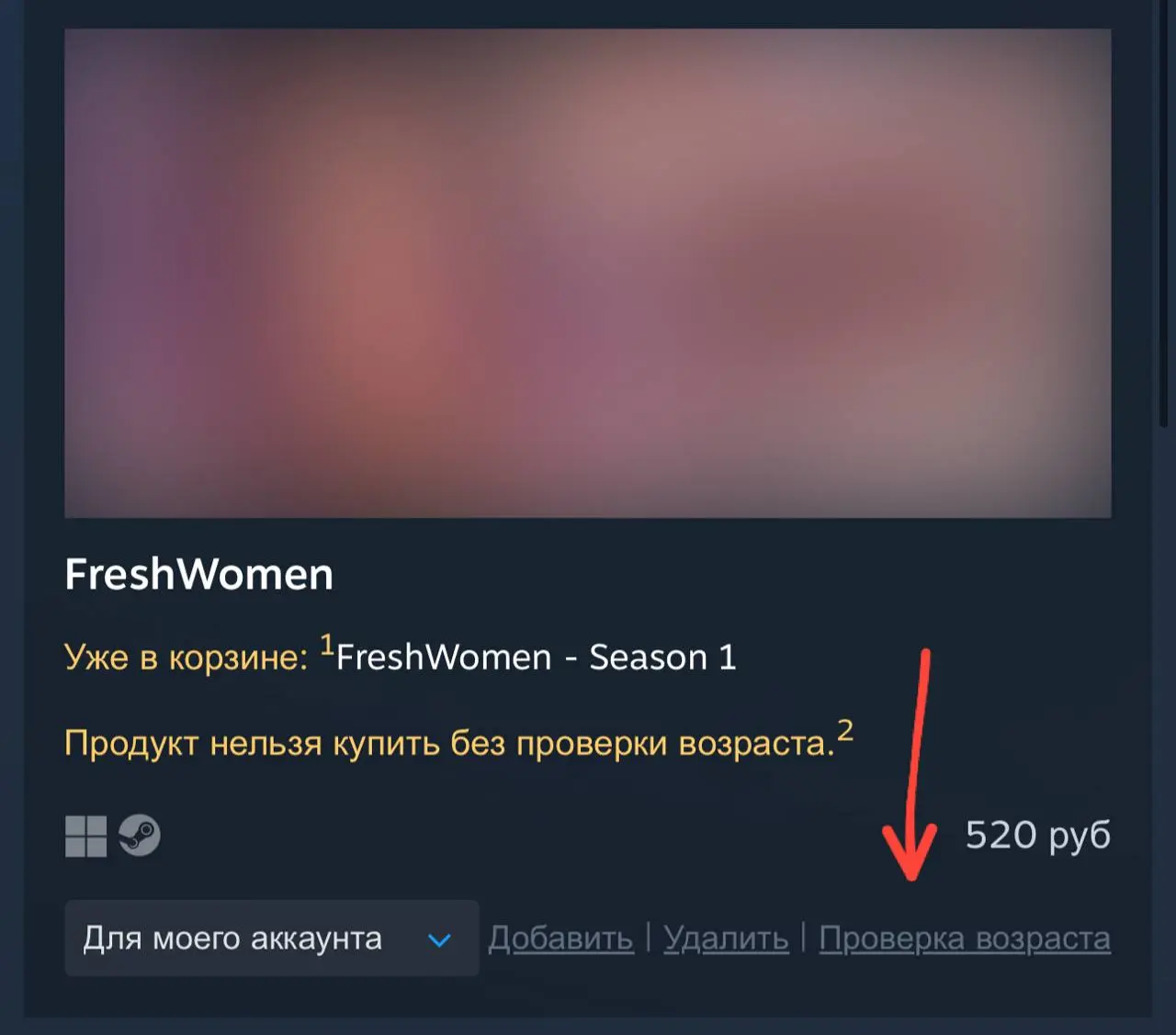Click the blurred game cover image
Image resolution: width=1176 pixels, height=1035 pixels.
588,273
